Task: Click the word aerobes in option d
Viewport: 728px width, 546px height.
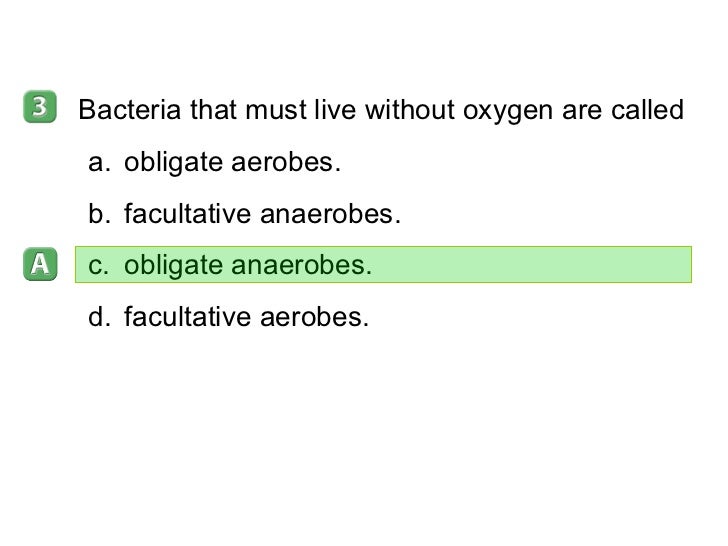Action: tap(314, 318)
